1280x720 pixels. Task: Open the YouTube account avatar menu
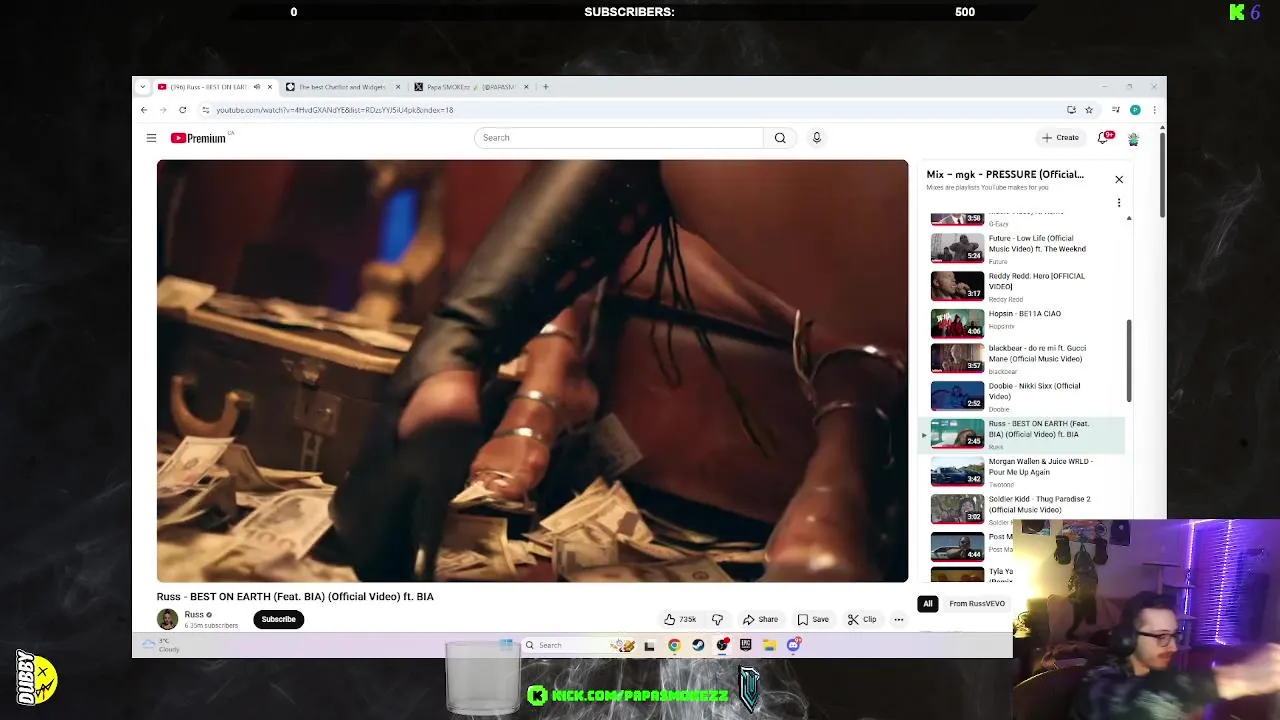point(1133,138)
